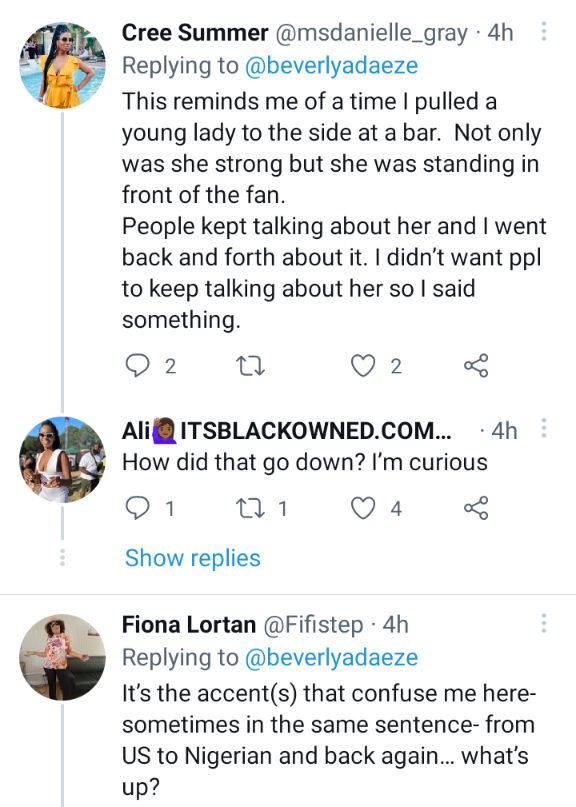Visit Cree Summer's profile via display name
The image size is (576, 807).
coord(195,32)
